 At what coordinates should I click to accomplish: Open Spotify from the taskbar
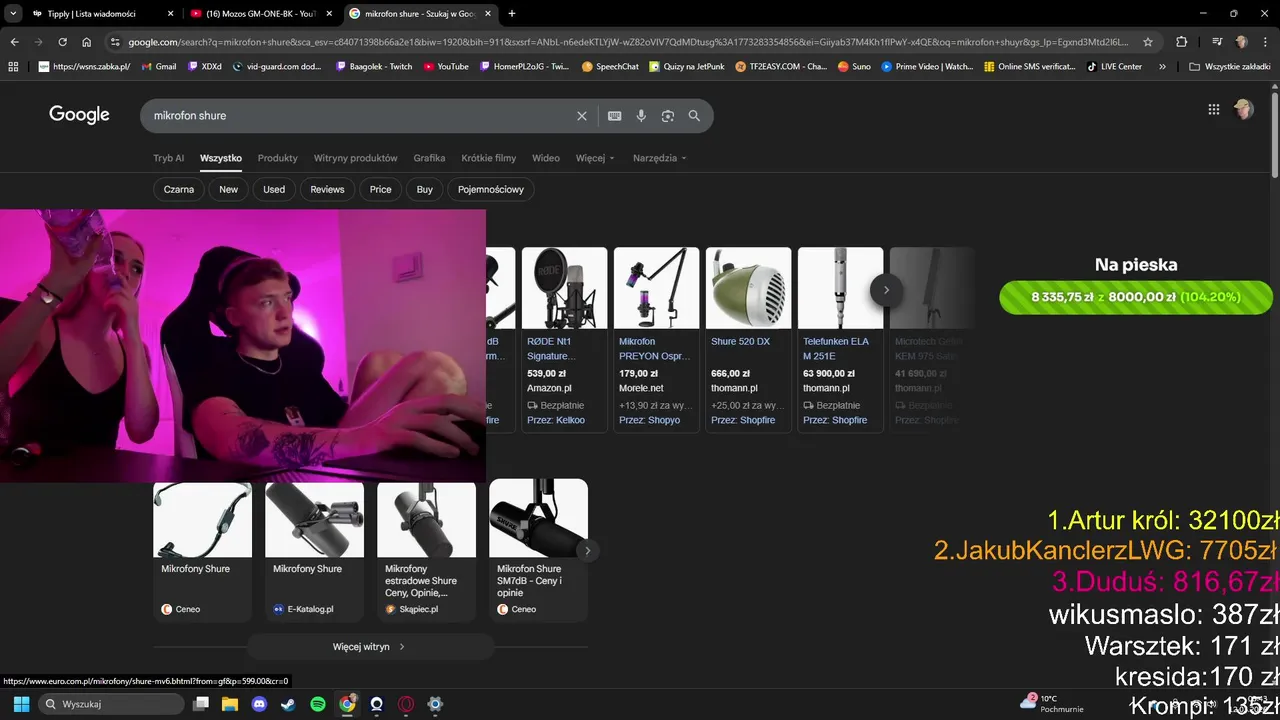[x=318, y=704]
